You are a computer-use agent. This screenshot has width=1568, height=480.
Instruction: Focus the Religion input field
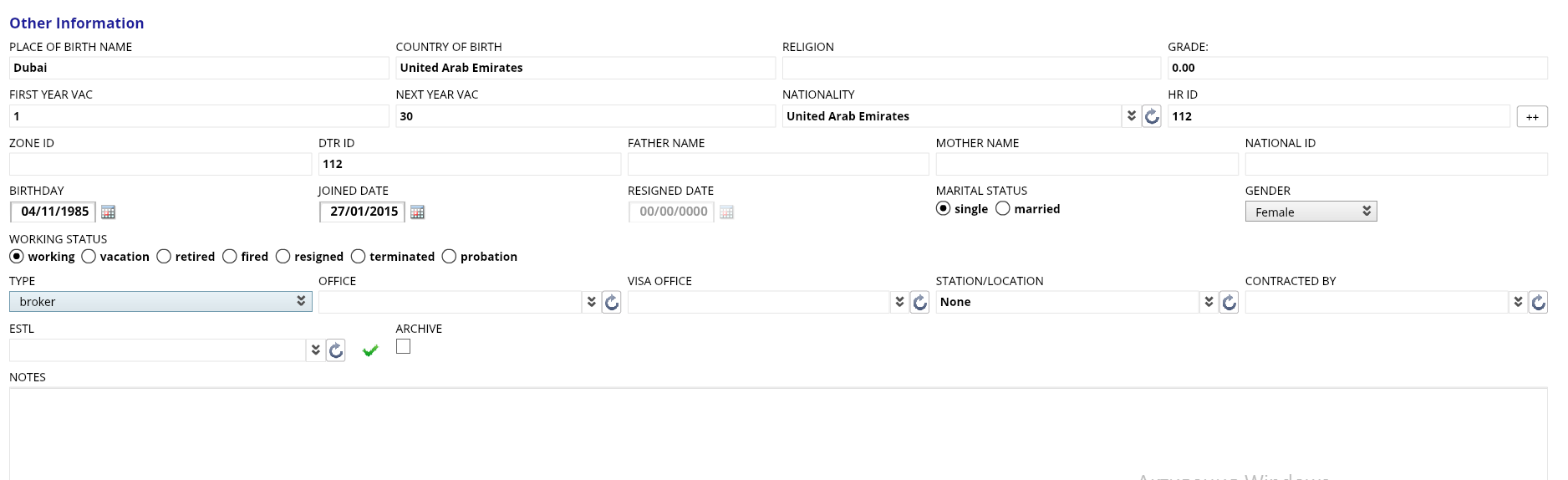pyautogui.click(x=970, y=68)
